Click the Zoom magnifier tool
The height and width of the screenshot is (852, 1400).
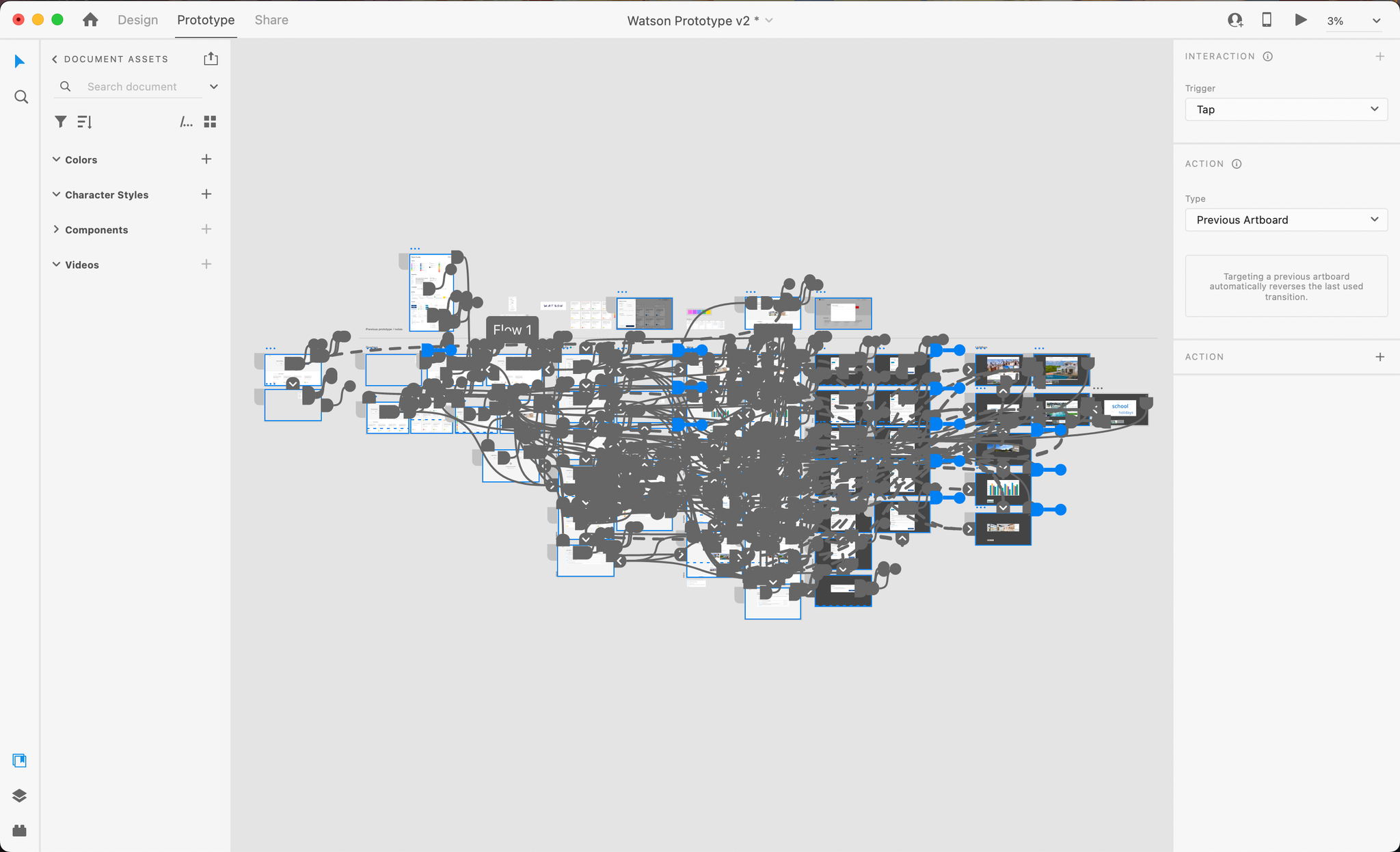click(x=21, y=97)
